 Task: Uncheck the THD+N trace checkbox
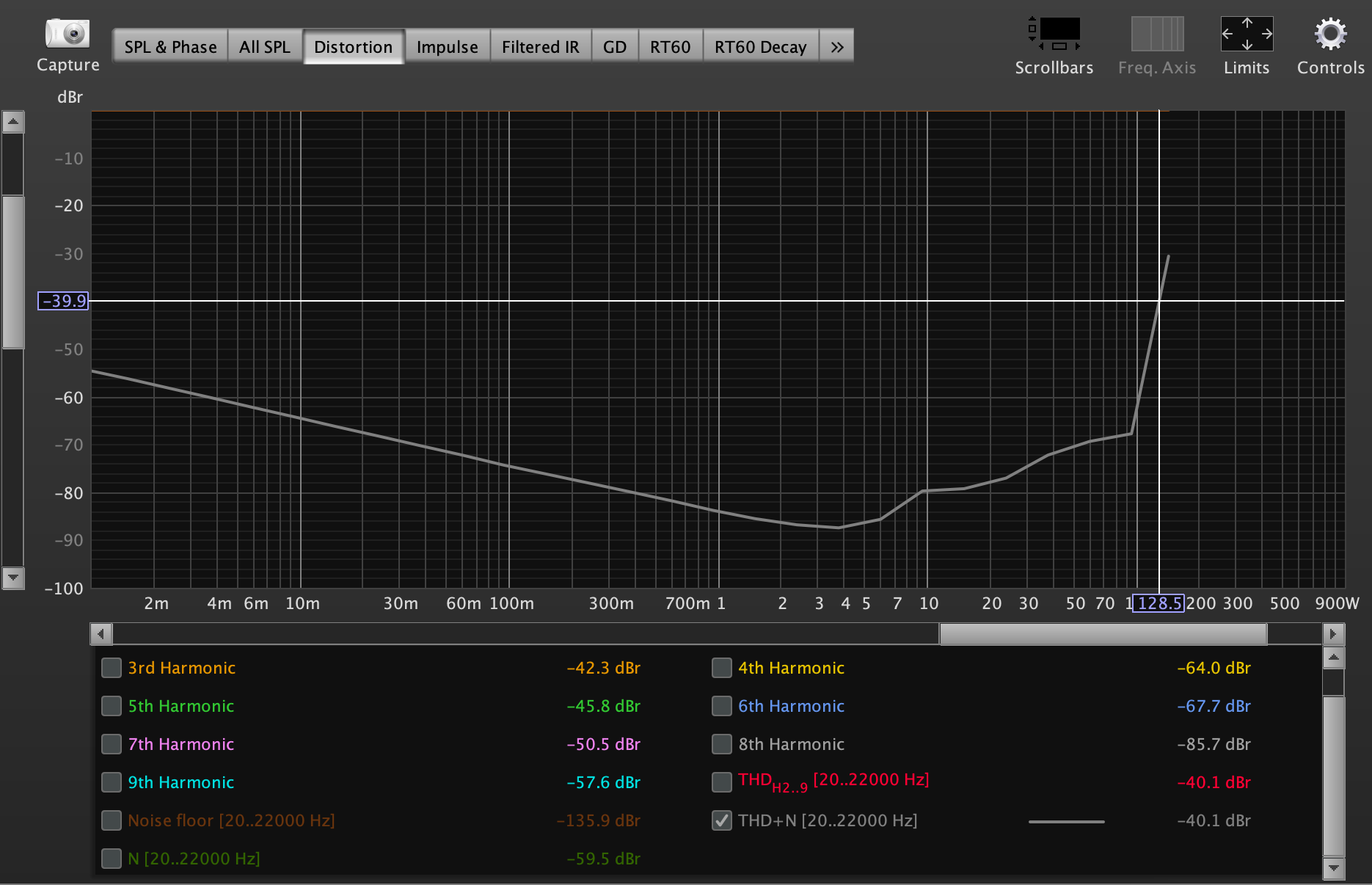point(722,820)
